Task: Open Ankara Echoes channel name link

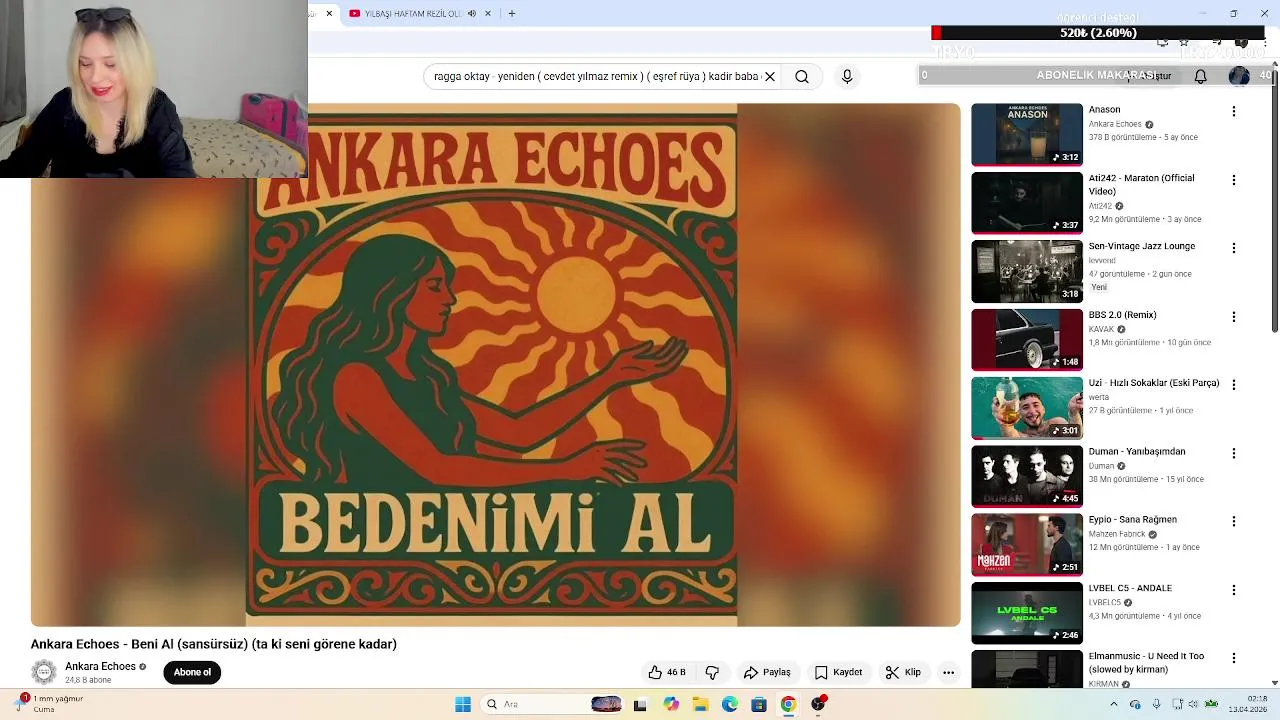Action: click(100, 666)
